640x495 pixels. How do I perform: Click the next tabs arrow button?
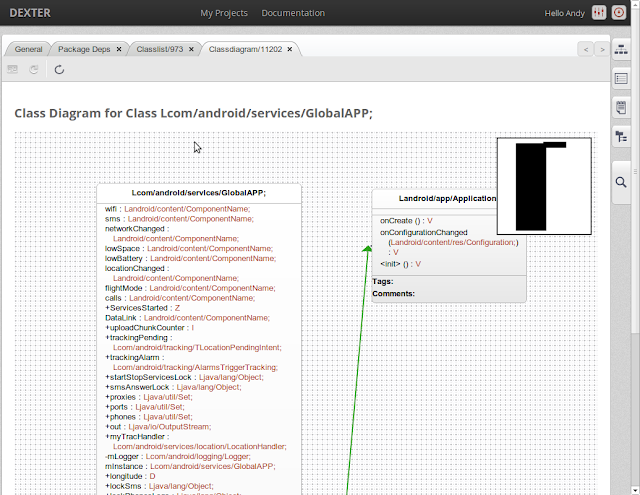tap(602, 49)
